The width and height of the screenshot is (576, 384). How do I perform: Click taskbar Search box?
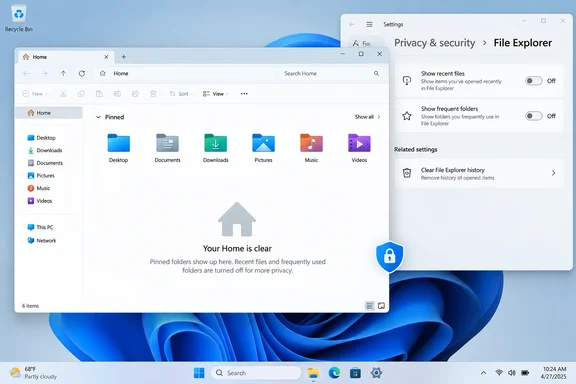click(256, 373)
